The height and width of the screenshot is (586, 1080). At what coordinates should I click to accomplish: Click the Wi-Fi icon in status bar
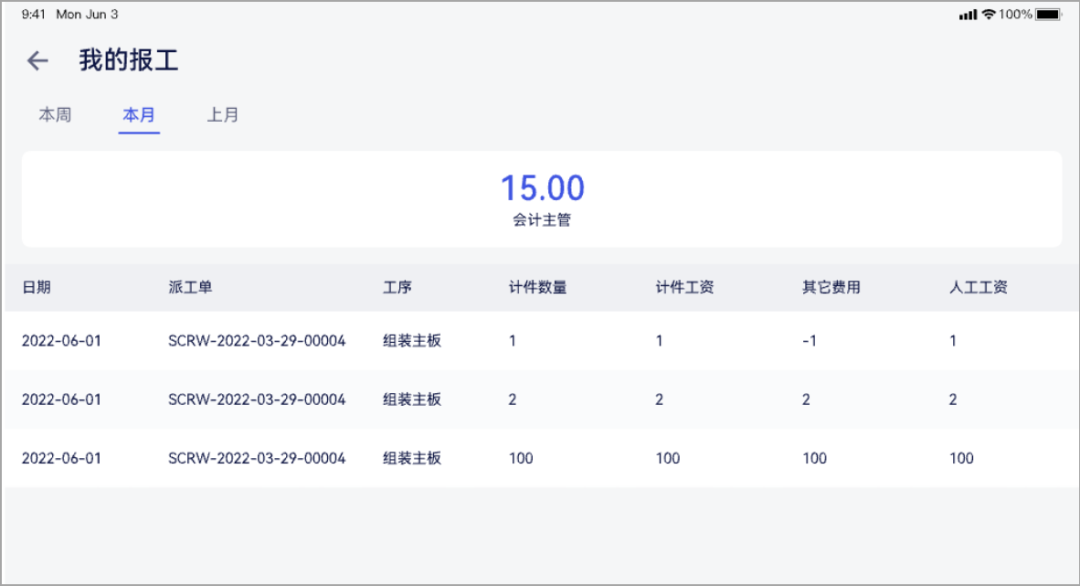[x=988, y=14]
